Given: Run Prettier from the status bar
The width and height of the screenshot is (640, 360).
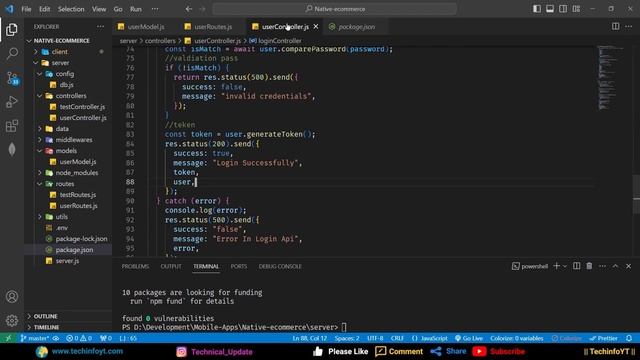Looking at the screenshot, I should [603, 338].
